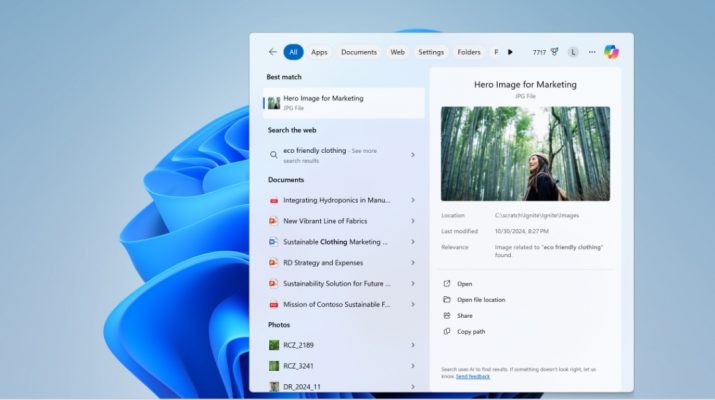
Task: Expand chevron for DR_2024_11 photo
Action: [x=413, y=387]
